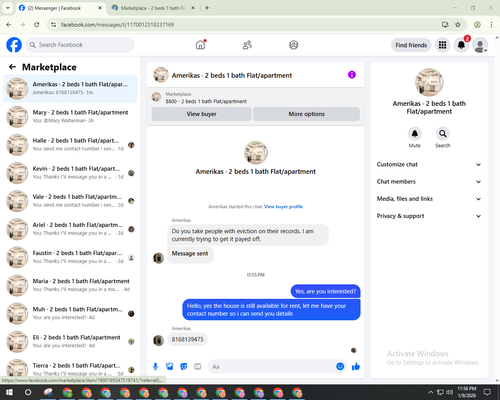The height and width of the screenshot is (400, 500).
Task: Open Tierra conversation in Marketplace list
Action: (x=70, y=368)
